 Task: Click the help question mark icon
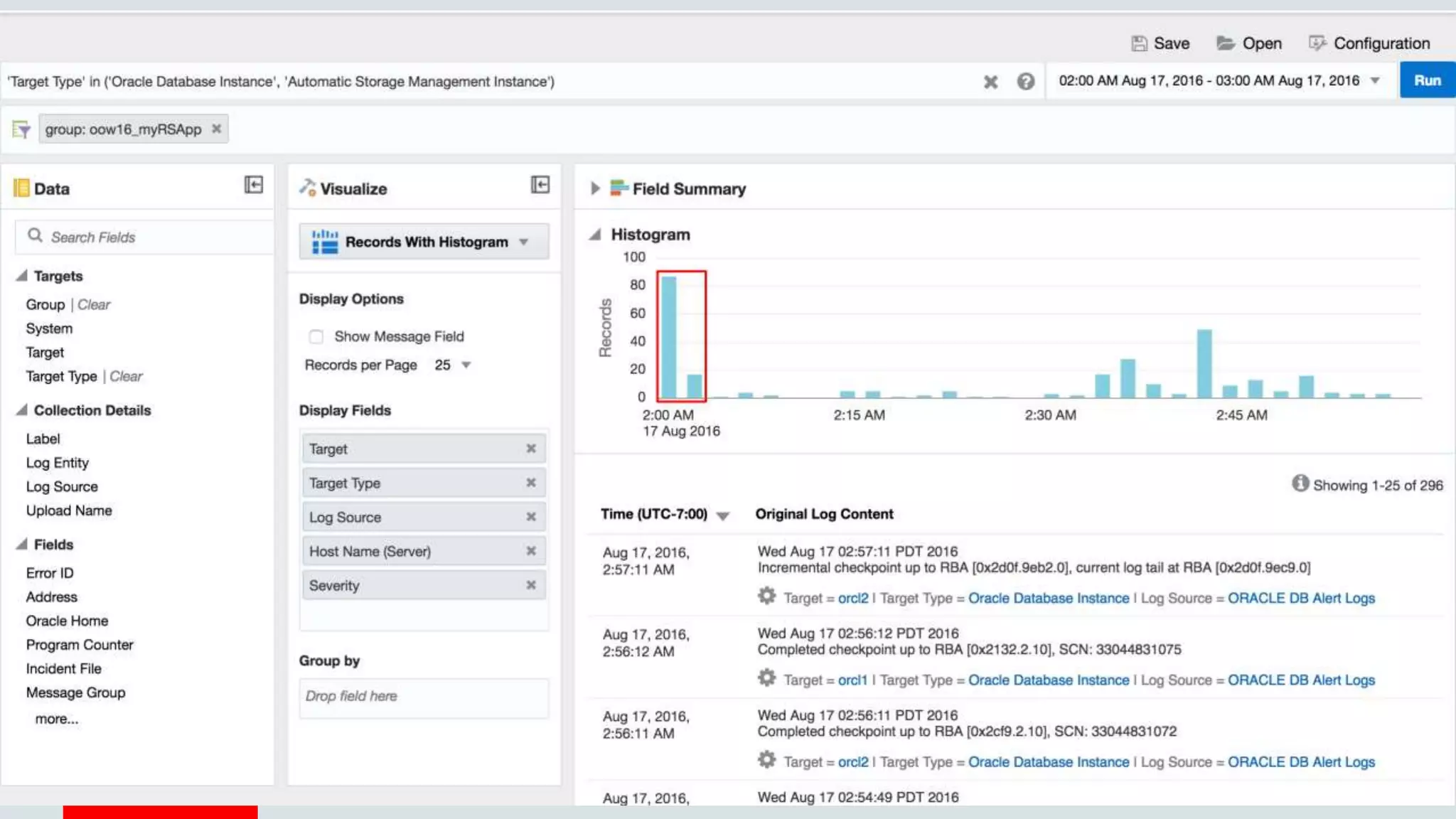pos(1025,82)
